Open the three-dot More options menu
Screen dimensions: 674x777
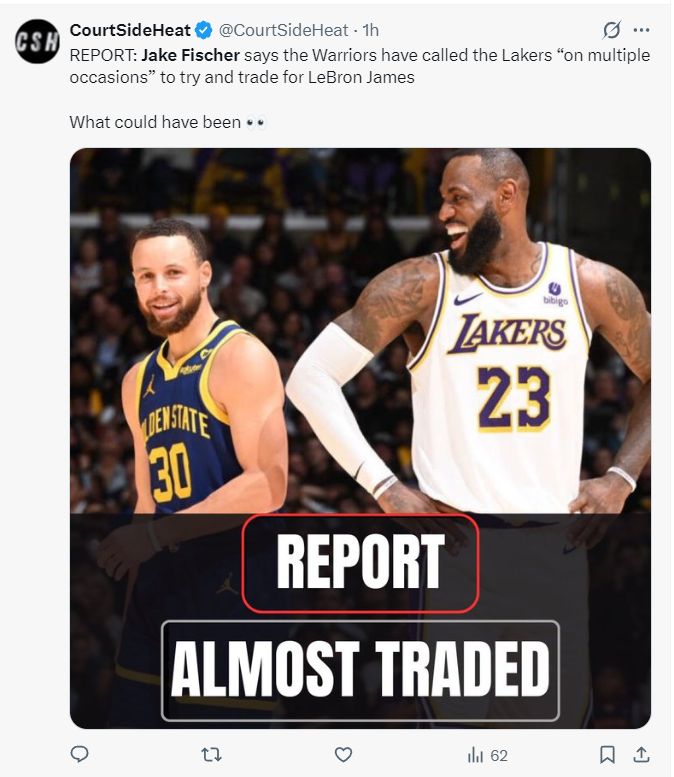point(641,30)
